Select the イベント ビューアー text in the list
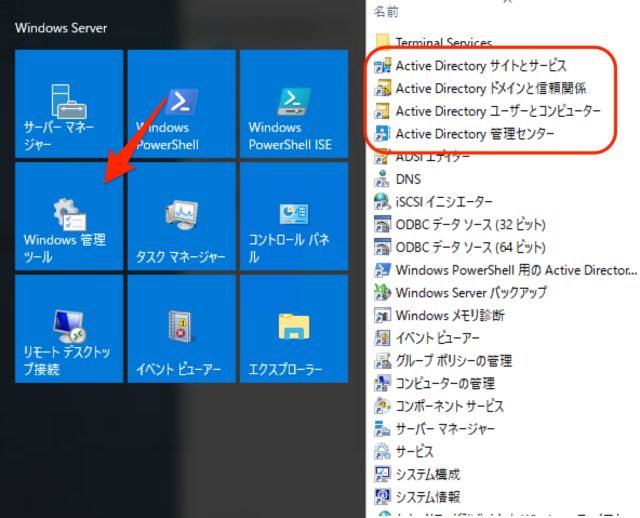Screen dimensions: 640x518 pyautogui.click(x=438, y=338)
